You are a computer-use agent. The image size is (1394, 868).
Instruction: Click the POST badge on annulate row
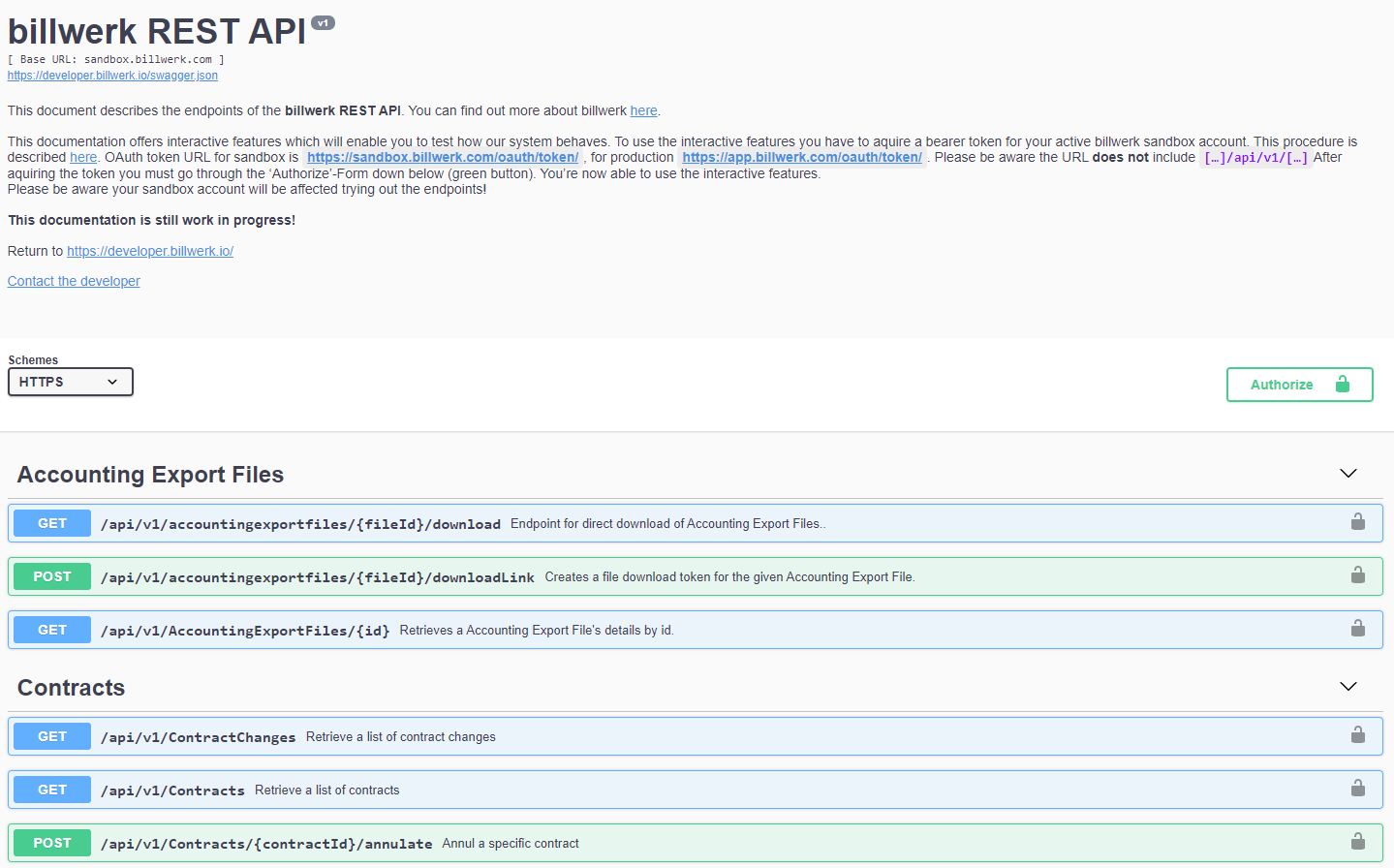click(52, 843)
